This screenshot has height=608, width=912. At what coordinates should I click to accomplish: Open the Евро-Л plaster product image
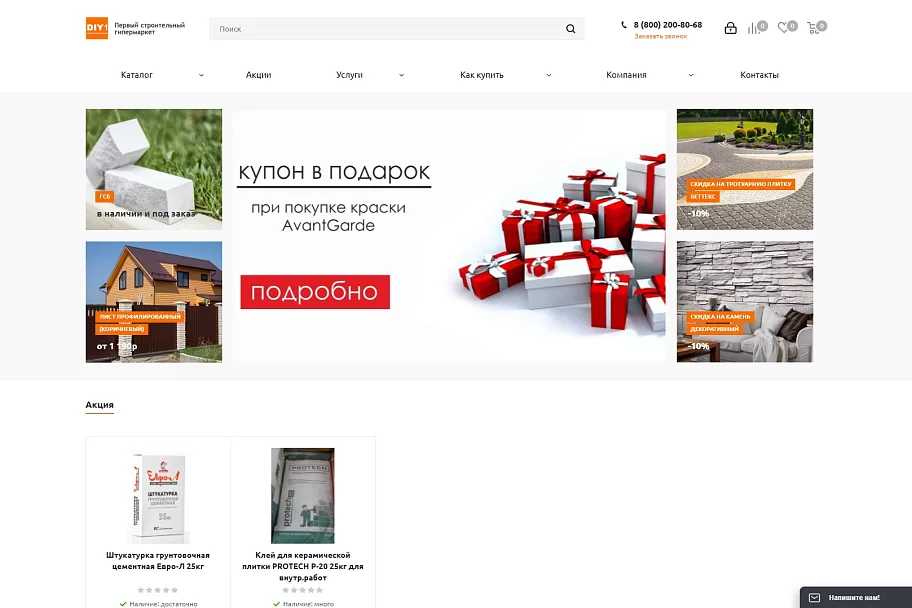(x=158, y=496)
